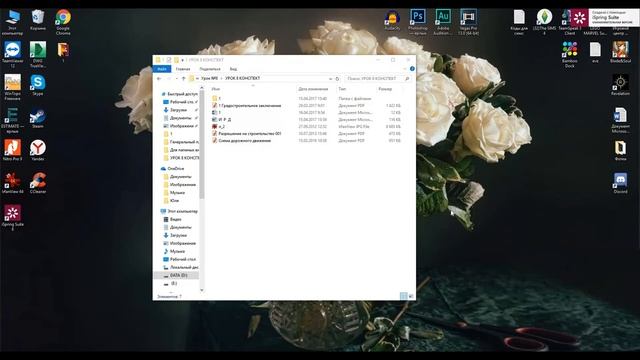Viewport: 640px width, 360px height.
Task: Select the Корзина recycle bin icon
Action: pyautogui.click(x=38, y=20)
